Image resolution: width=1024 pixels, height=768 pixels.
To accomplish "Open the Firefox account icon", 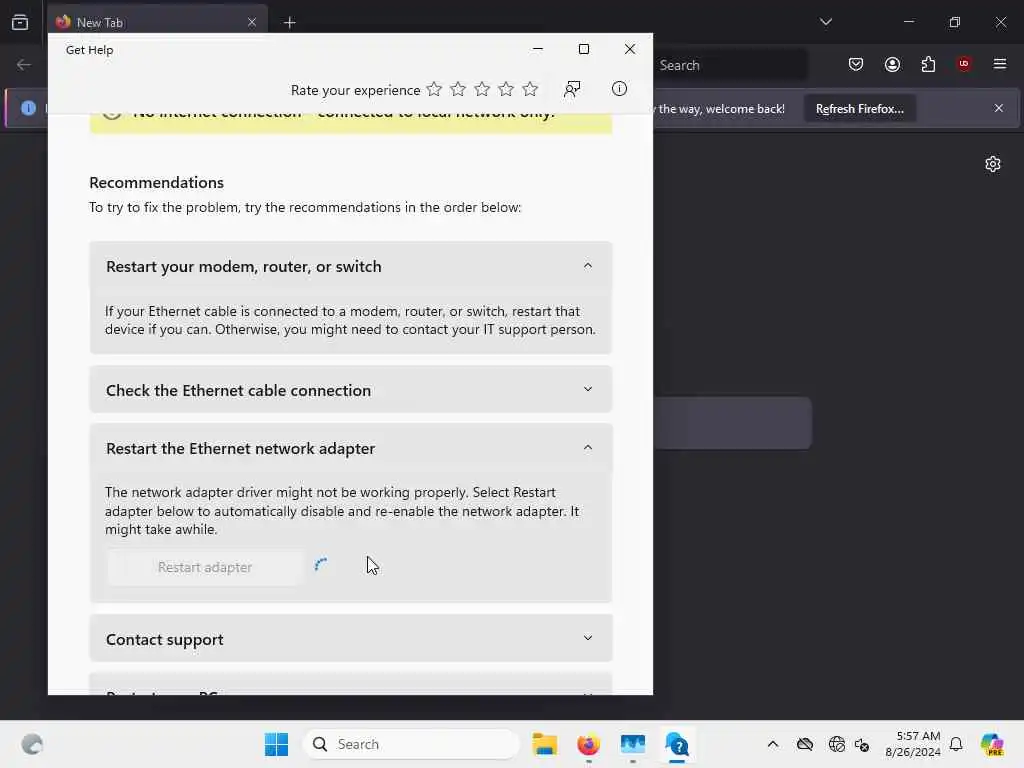I will coord(892,64).
